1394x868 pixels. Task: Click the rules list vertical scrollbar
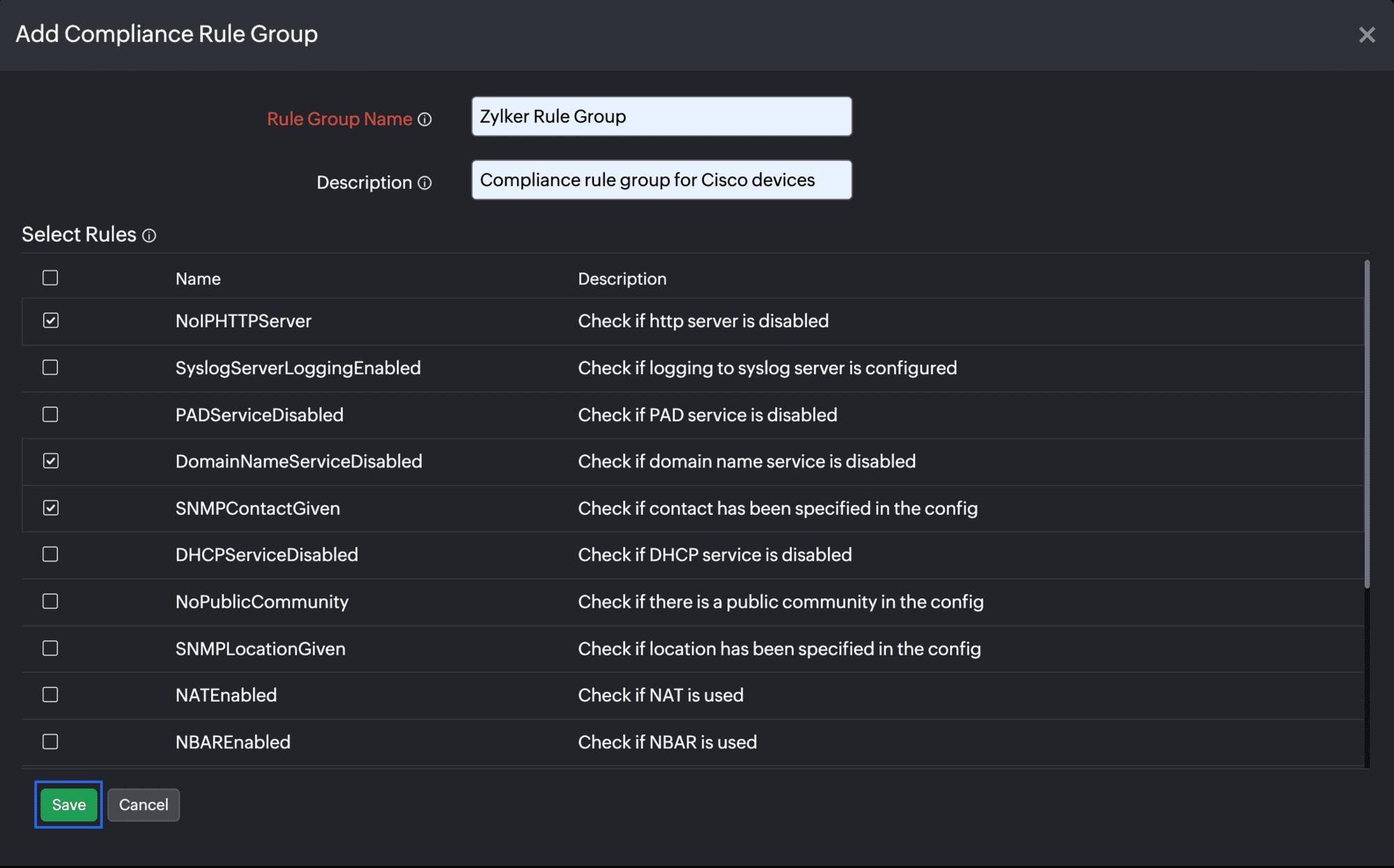pyautogui.click(x=1367, y=425)
